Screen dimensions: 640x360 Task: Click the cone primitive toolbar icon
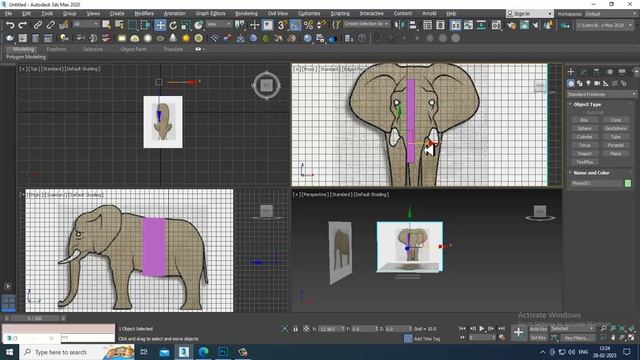pos(173,38)
